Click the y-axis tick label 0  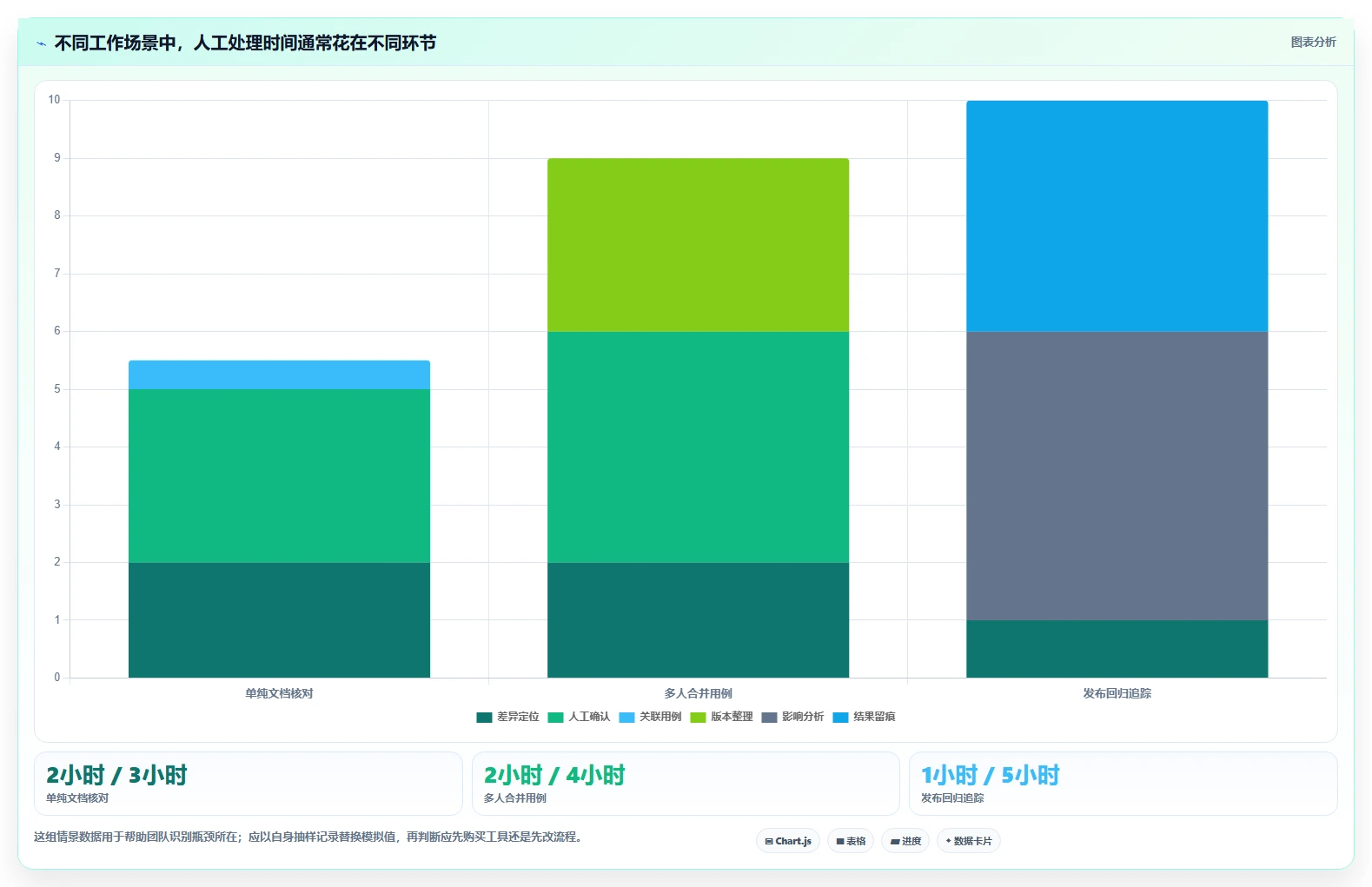(x=57, y=678)
